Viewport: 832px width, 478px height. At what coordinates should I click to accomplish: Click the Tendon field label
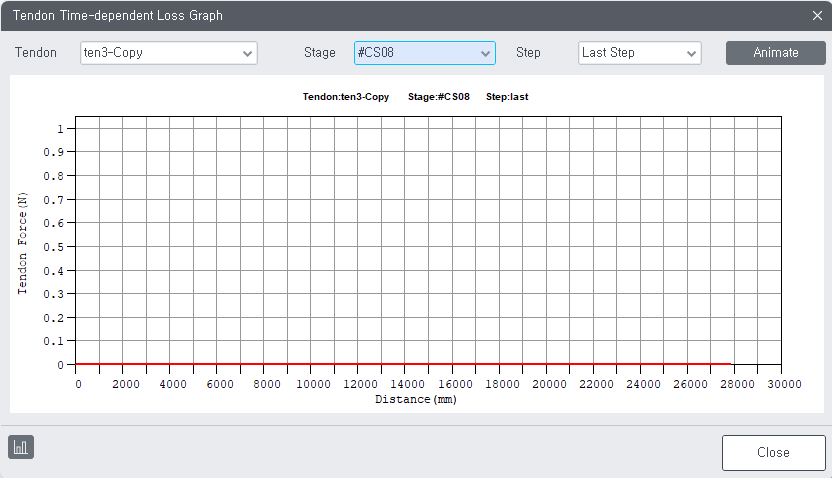pyautogui.click(x=36, y=53)
